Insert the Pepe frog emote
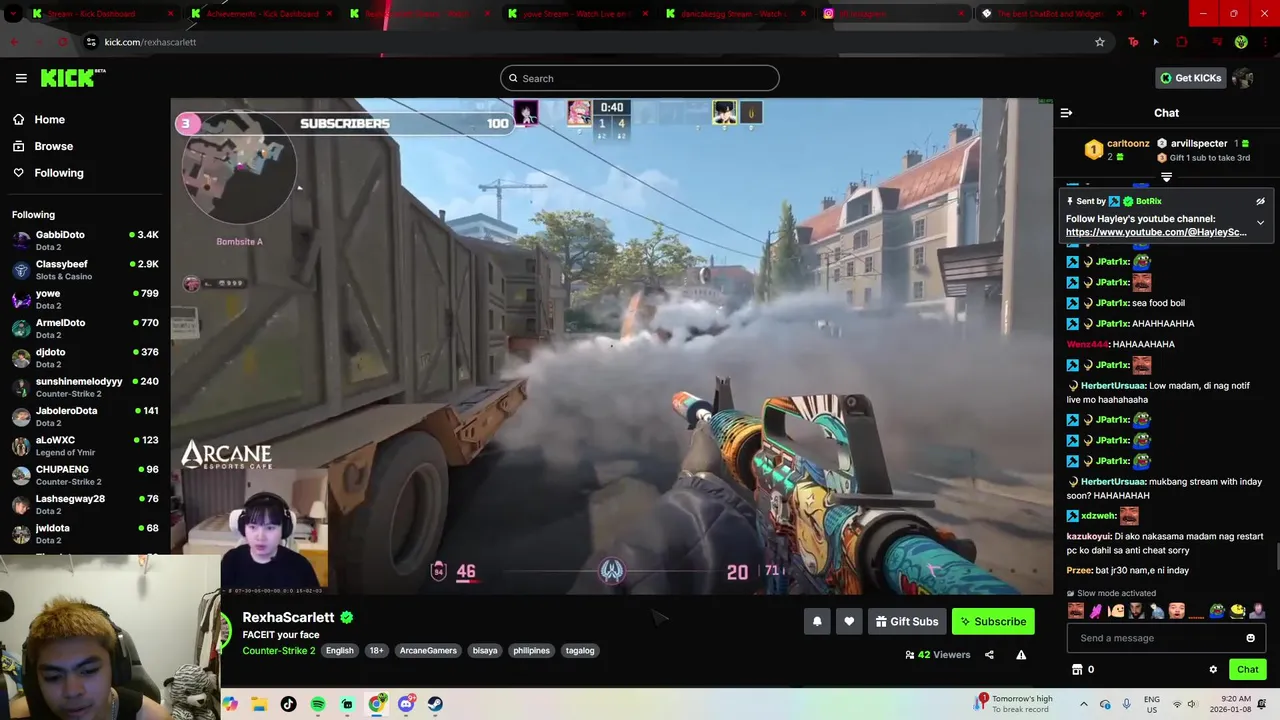This screenshot has width=1280, height=720. [x=1216, y=611]
